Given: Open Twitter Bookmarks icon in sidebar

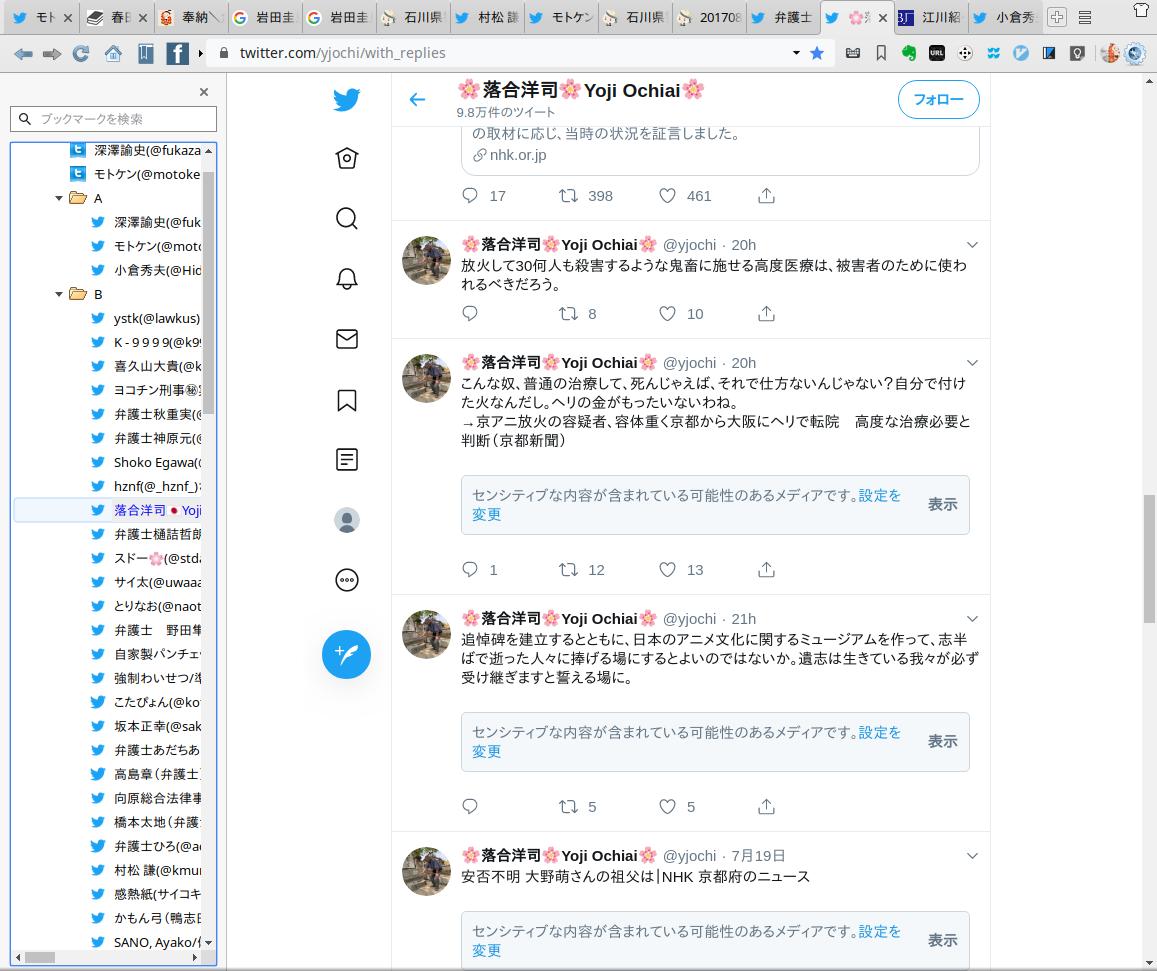Looking at the screenshot, I should point(347,400).
